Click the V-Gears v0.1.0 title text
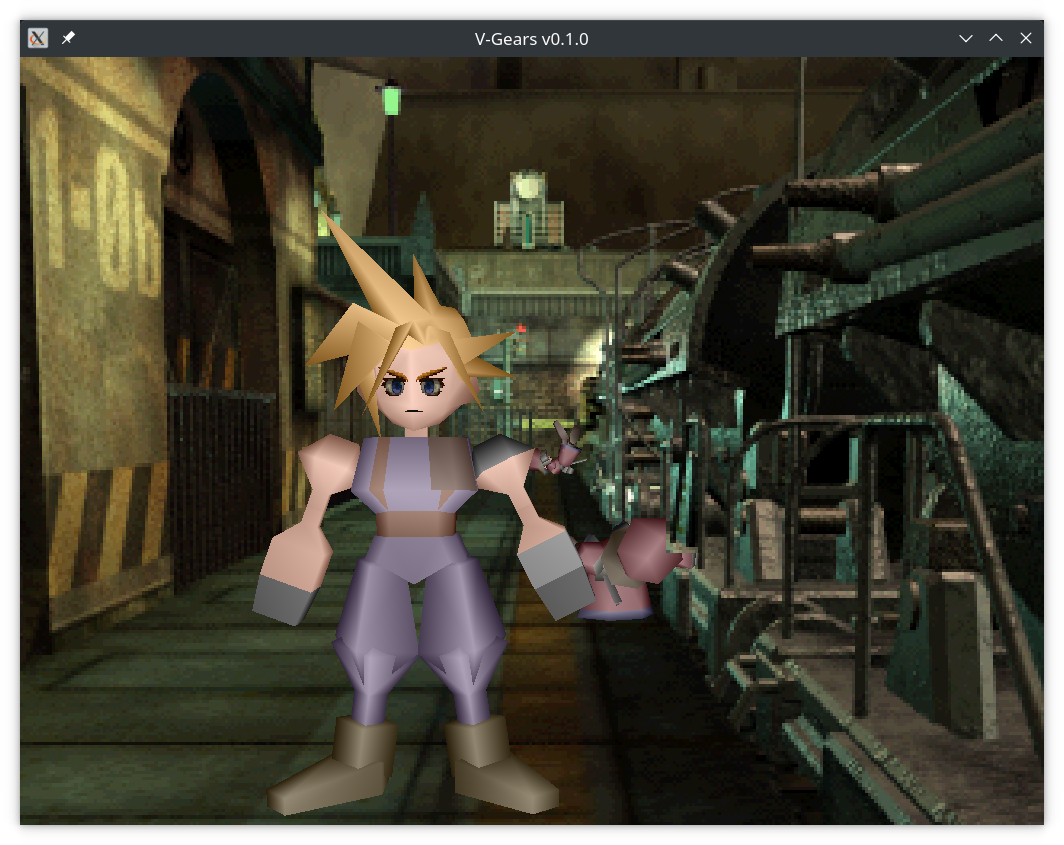The image size is (1064, 845). [x=531, y=39]
